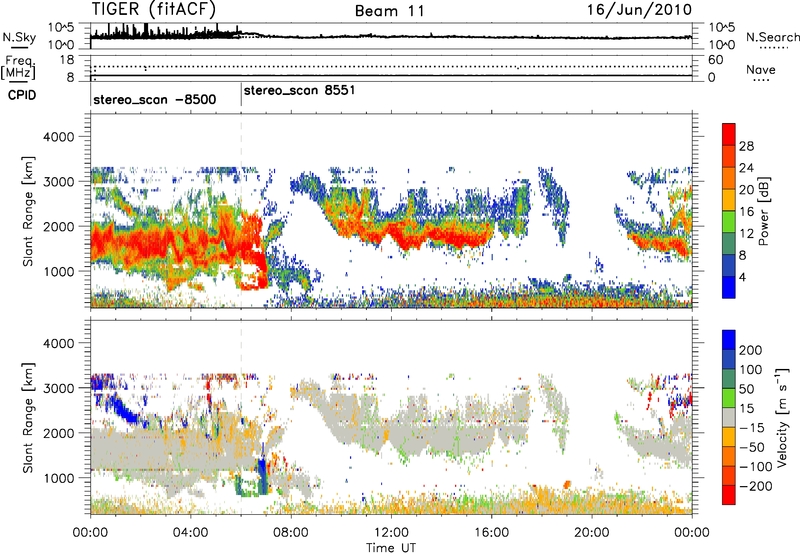
Task: Click the "Nave" legend label
Action: pos(761,69)
